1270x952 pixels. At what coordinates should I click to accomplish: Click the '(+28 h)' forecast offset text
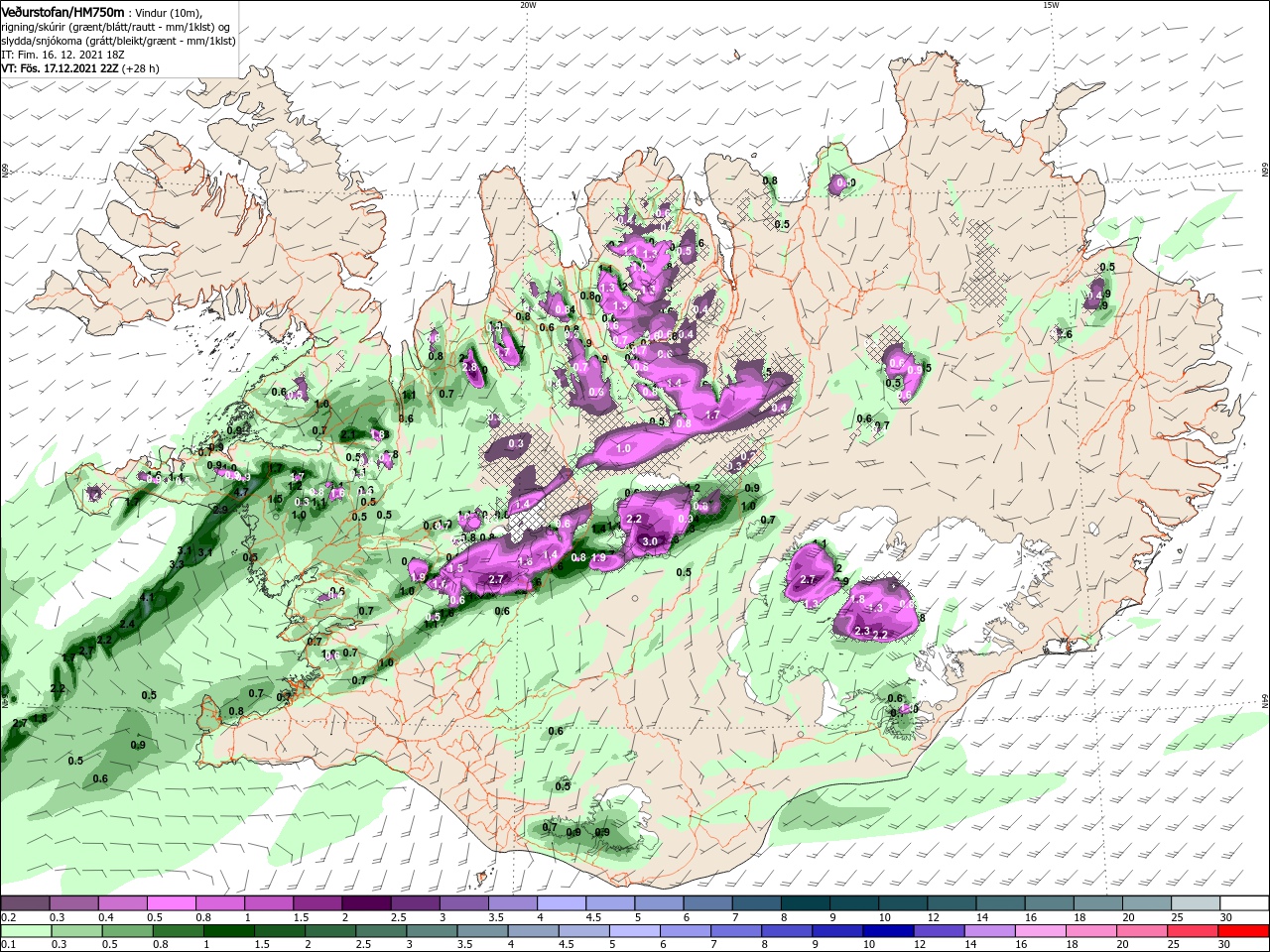coord(140,68)
